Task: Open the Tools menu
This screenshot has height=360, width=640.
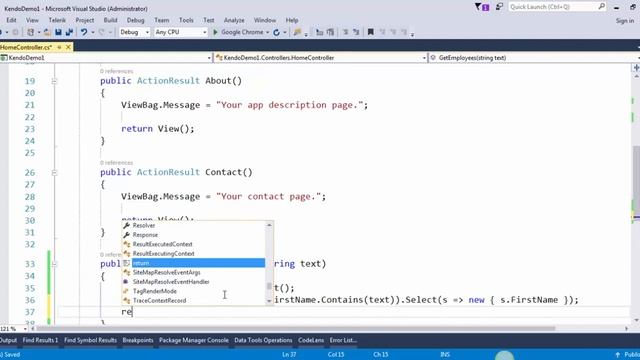Action: pos(186,20)
